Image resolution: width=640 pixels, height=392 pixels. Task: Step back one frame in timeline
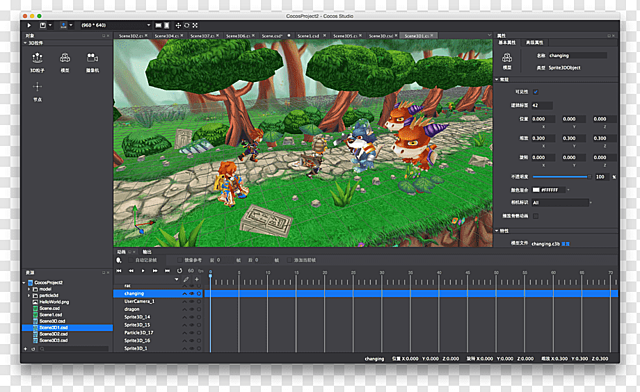[x=131, y=271]
